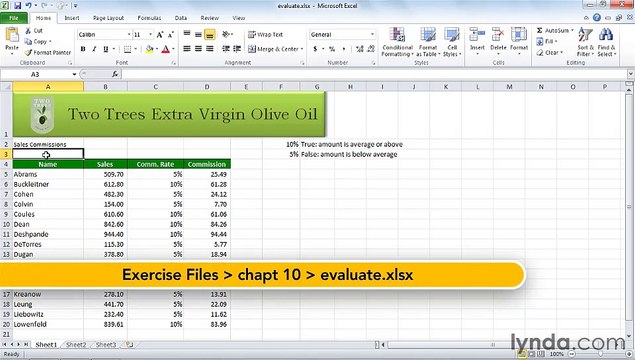
Task: Click the Cell Styles icon
Action: point(452,35)
